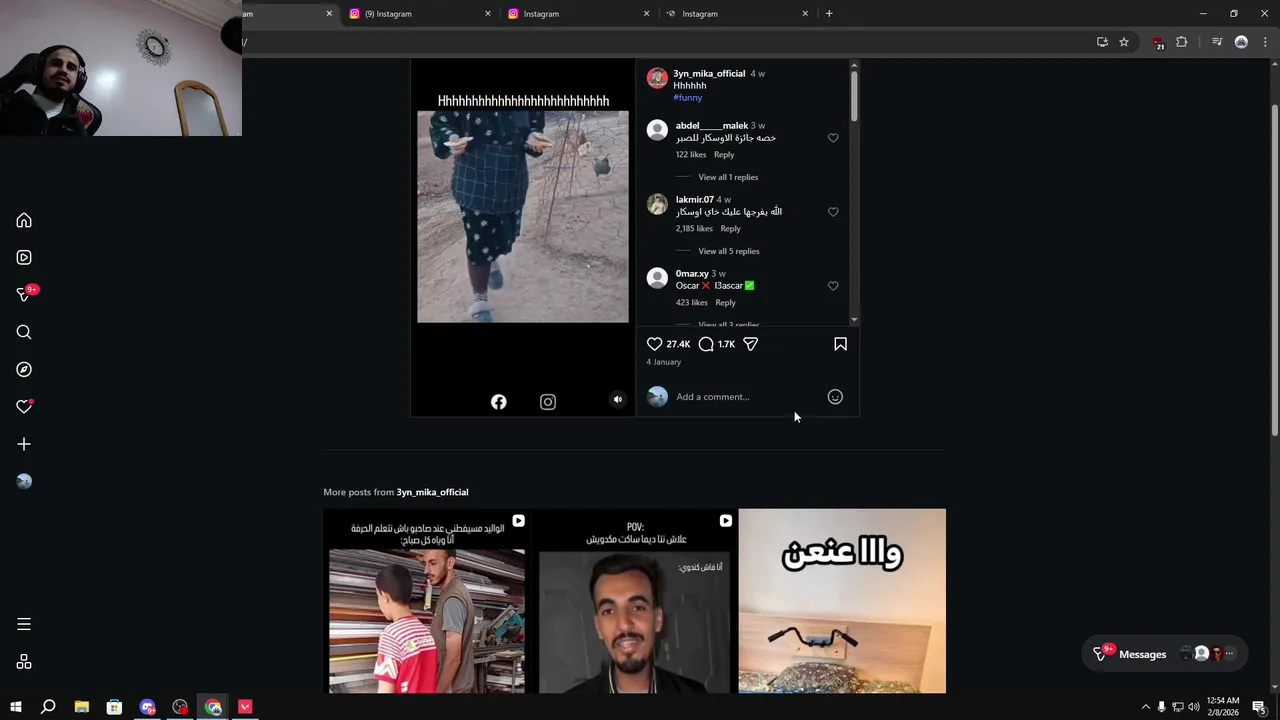Open comments bubble icon showing 1.7K
Viewport: 1280px width, 720px height.
click(706, 344)
